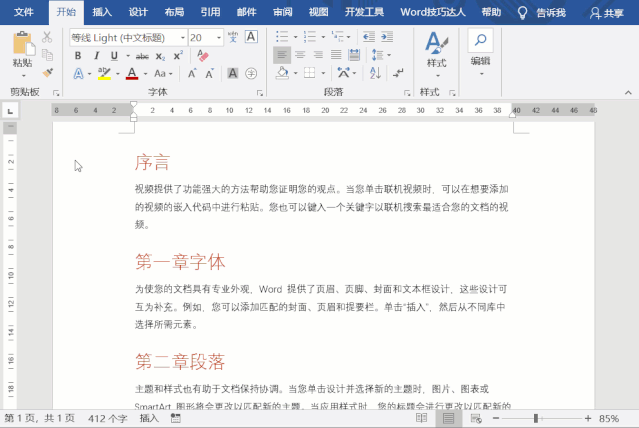This screenshot has height=428, width=639.
Task: Toggle Bold formatting
Action: [79, 56]
